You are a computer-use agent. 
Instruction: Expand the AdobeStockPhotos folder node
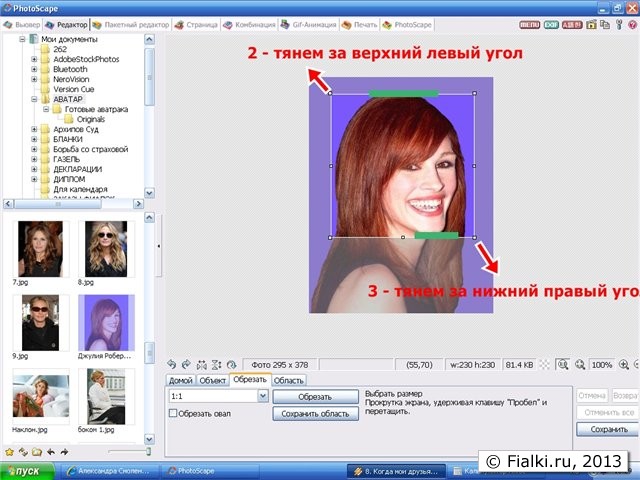[x=34, y=59]
